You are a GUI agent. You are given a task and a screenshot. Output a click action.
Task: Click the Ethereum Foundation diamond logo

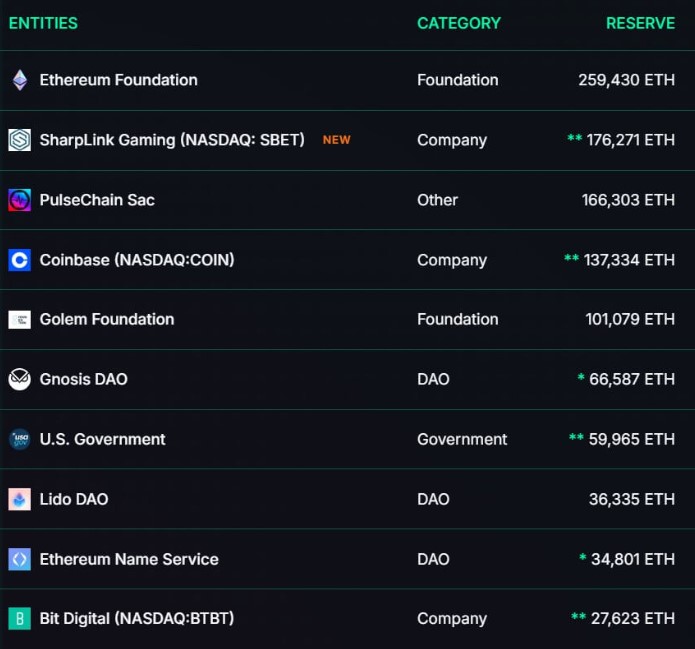[20, 80]
